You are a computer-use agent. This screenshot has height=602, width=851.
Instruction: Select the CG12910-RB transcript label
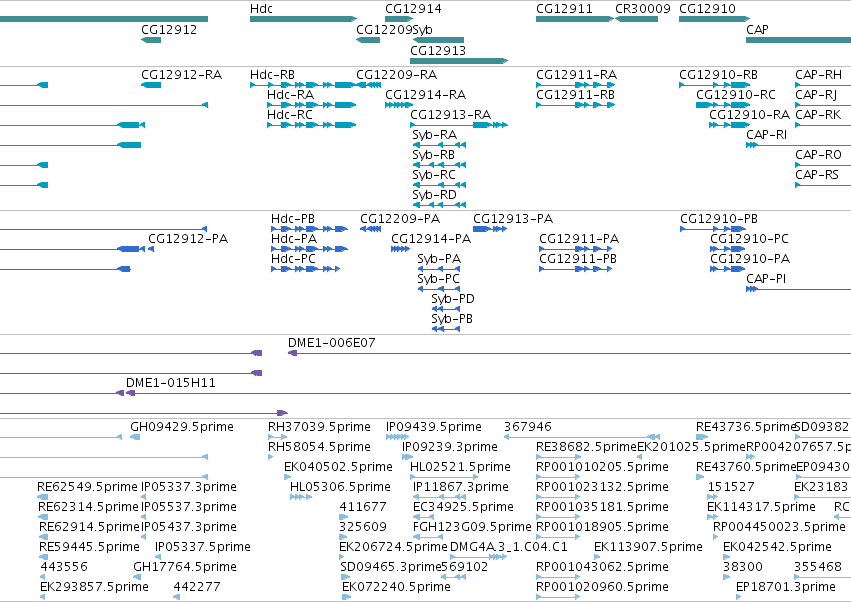(x=718, y=74)
